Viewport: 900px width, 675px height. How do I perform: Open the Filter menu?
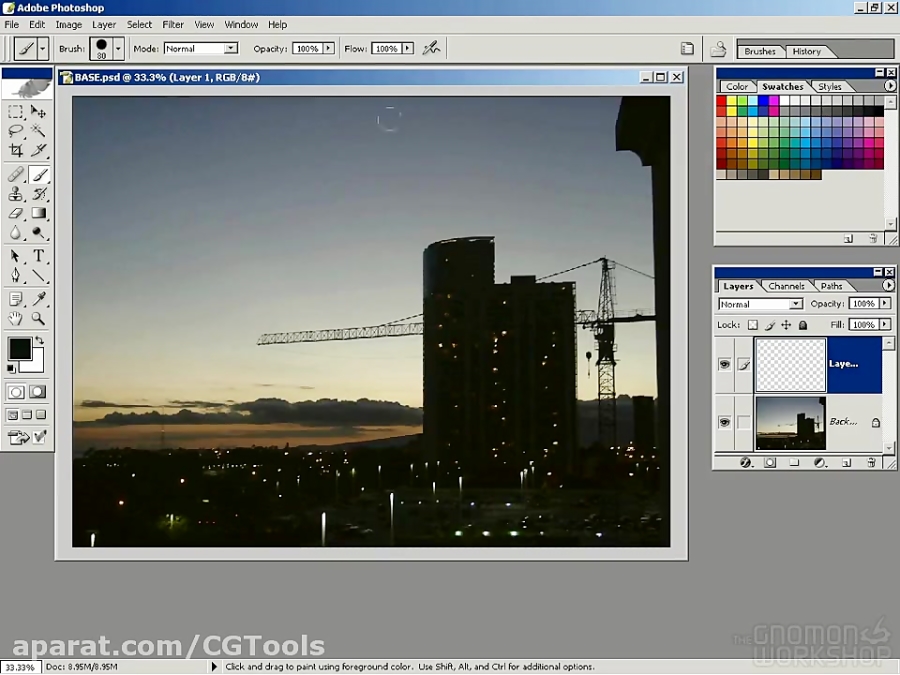click(173, 24)
